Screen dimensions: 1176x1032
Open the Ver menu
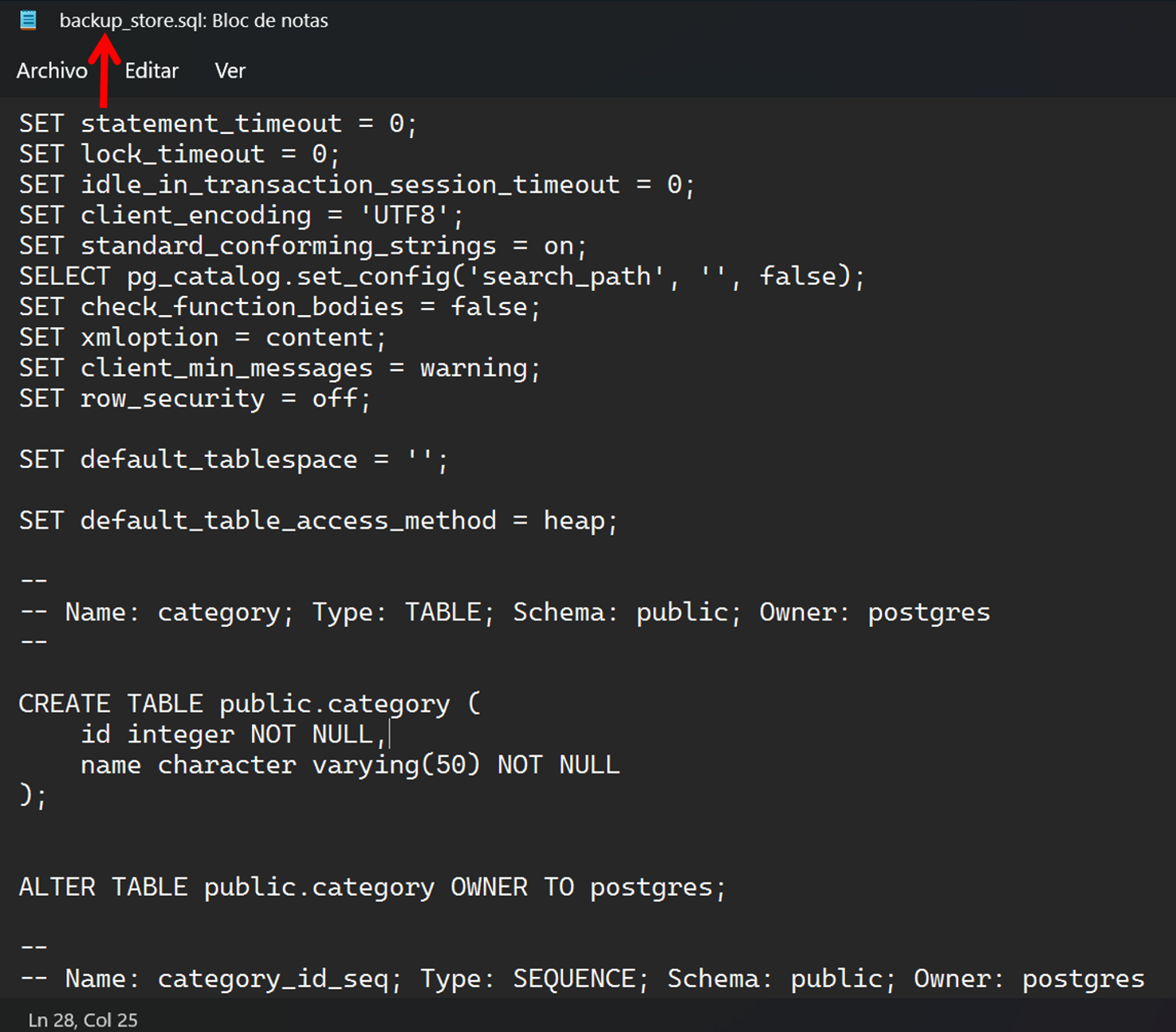(x=230, y=71)
